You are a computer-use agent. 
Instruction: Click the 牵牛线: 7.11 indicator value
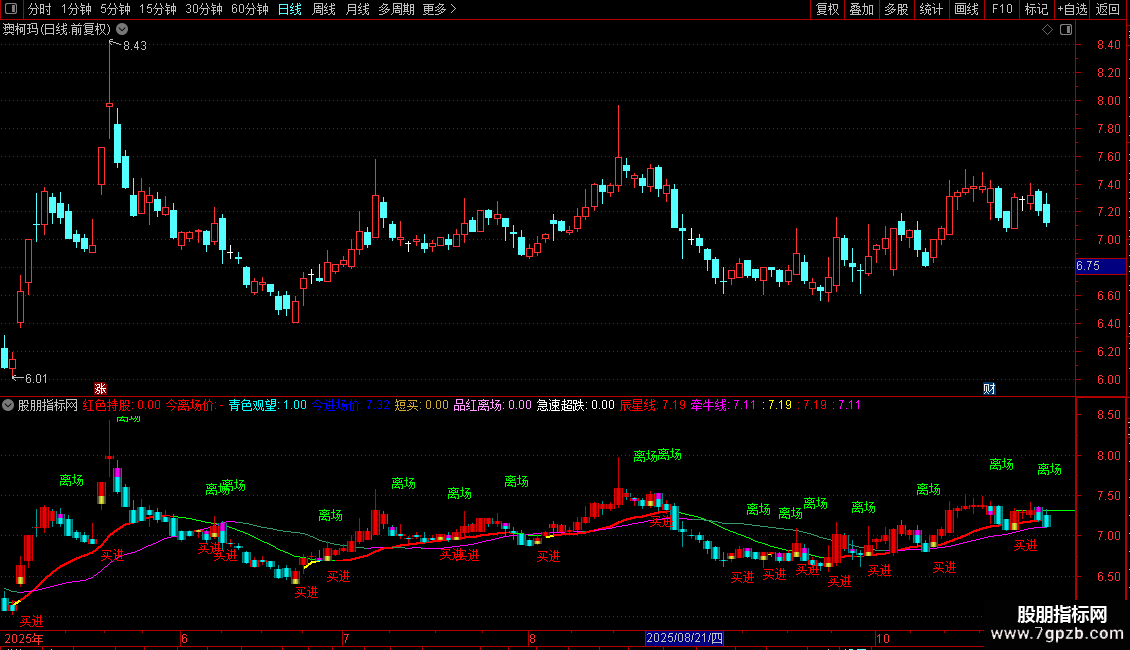coord(723,405)
